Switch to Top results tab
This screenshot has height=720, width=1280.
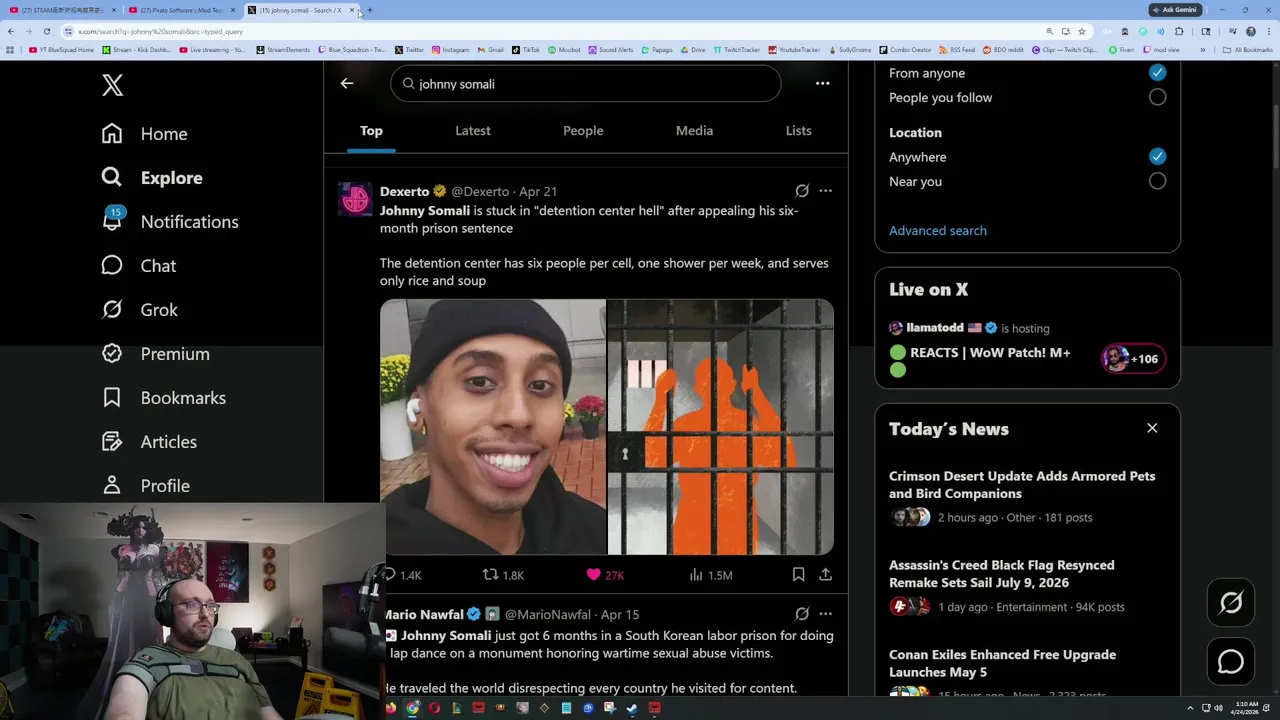tap(371, 131)
